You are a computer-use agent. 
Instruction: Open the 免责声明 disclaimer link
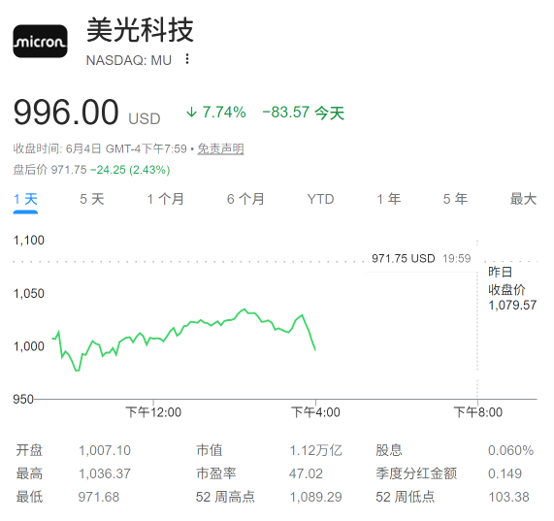(x=220, y=149)
